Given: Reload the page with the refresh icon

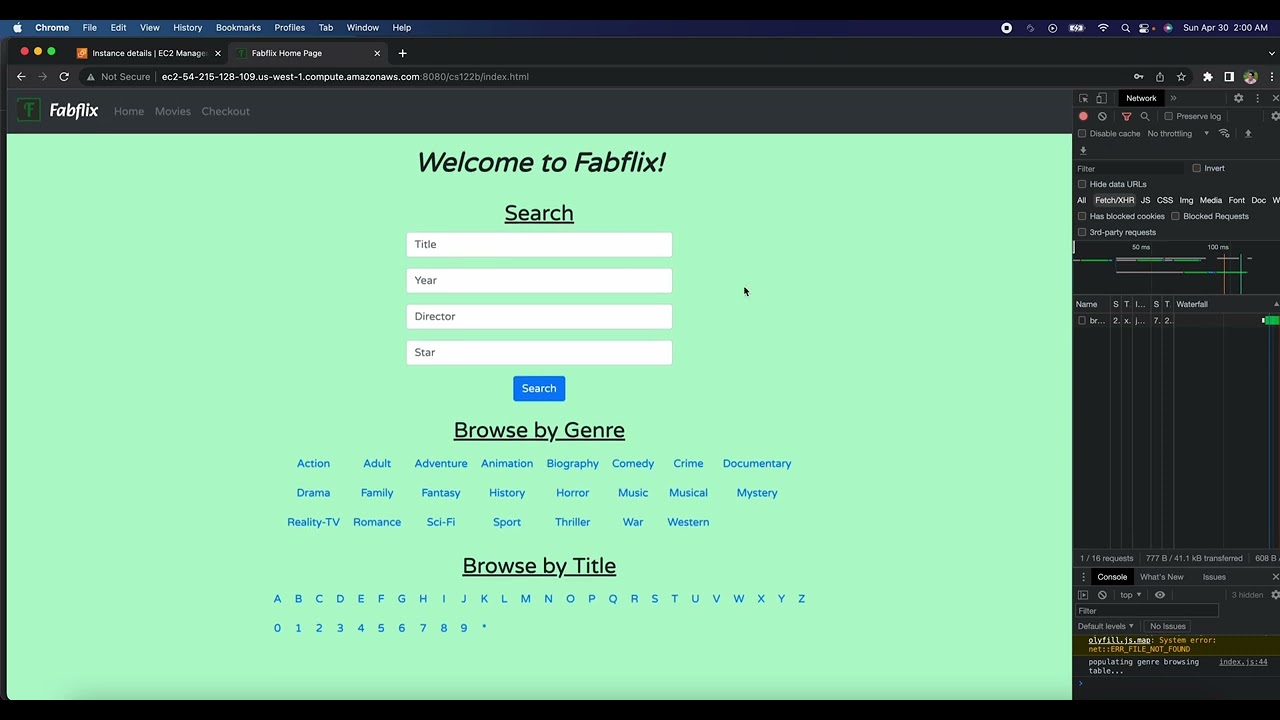Looking at the screenshot, I should pos(64,77).
